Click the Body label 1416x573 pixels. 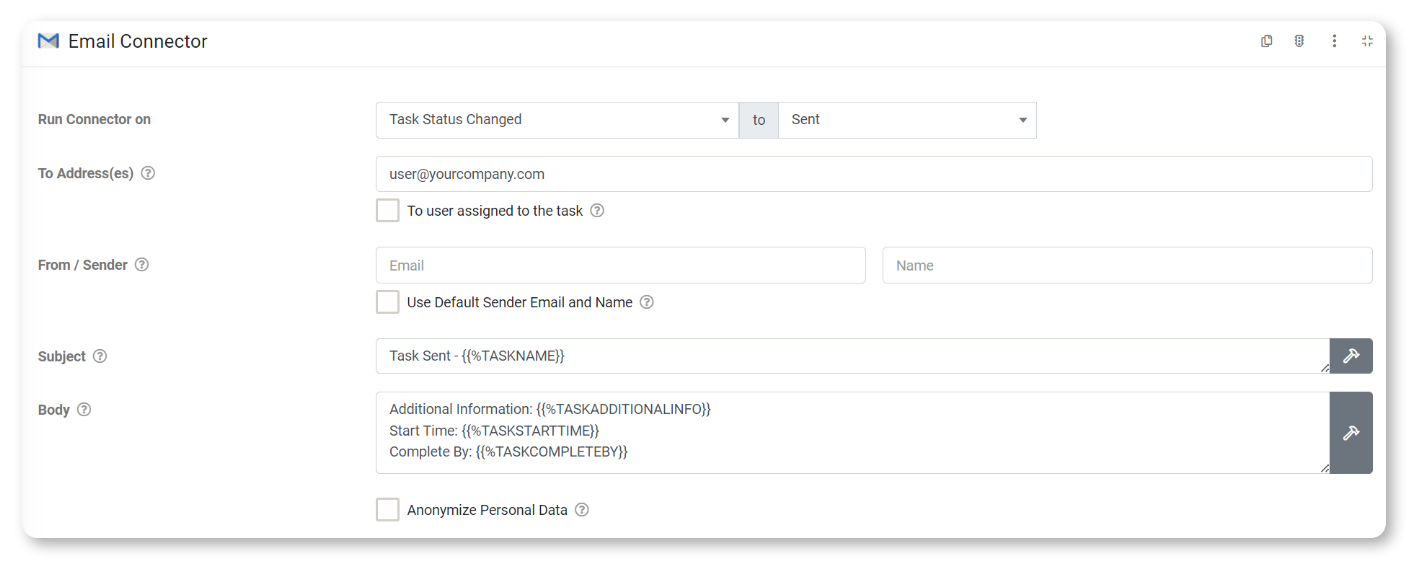point(54,410)
